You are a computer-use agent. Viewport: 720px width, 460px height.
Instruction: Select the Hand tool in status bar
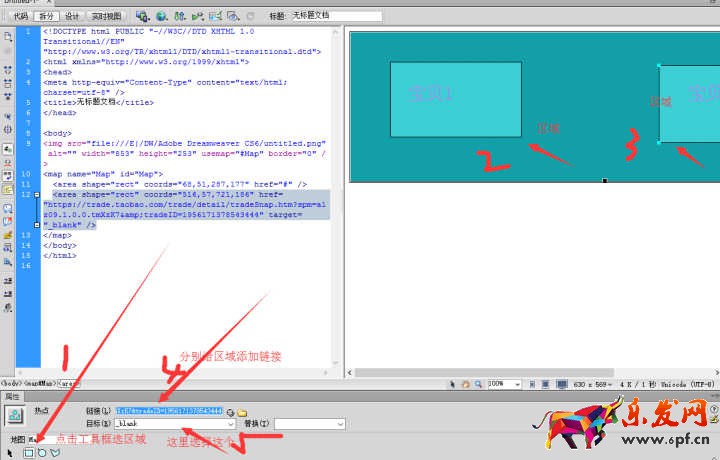(465, 383)
